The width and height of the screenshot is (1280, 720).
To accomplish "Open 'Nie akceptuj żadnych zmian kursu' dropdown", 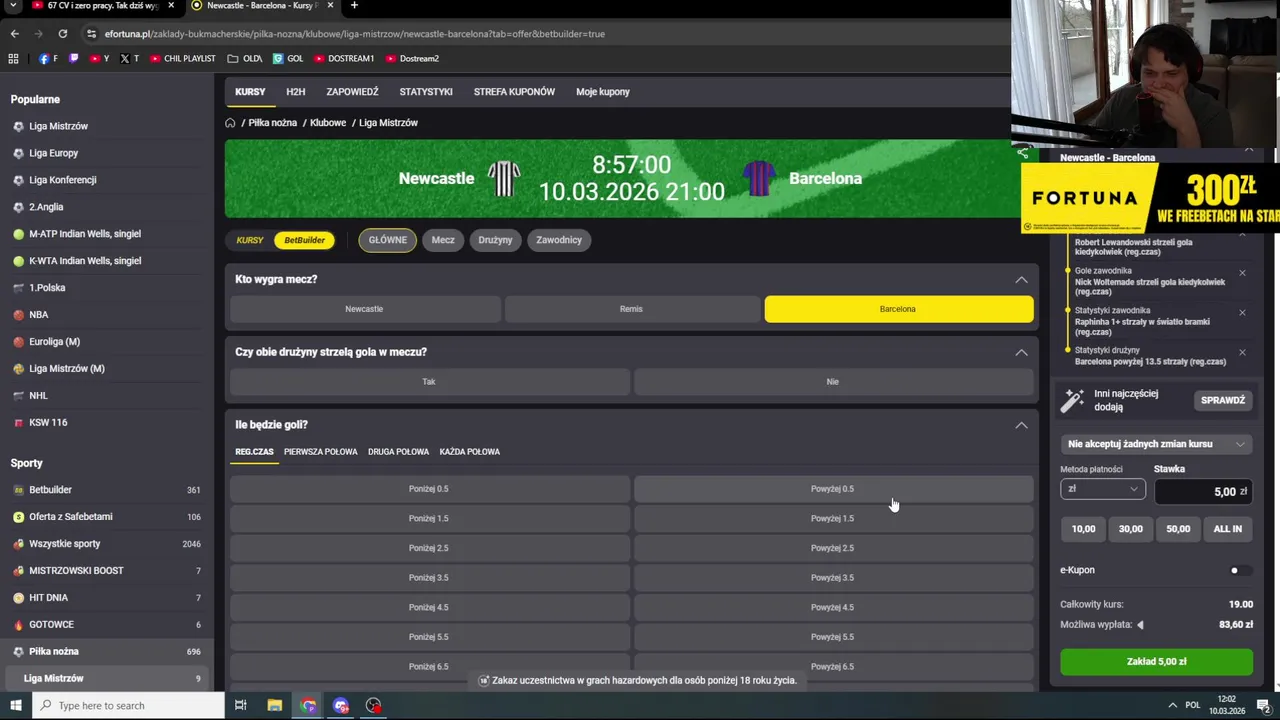I will (x=1156, y=444).
